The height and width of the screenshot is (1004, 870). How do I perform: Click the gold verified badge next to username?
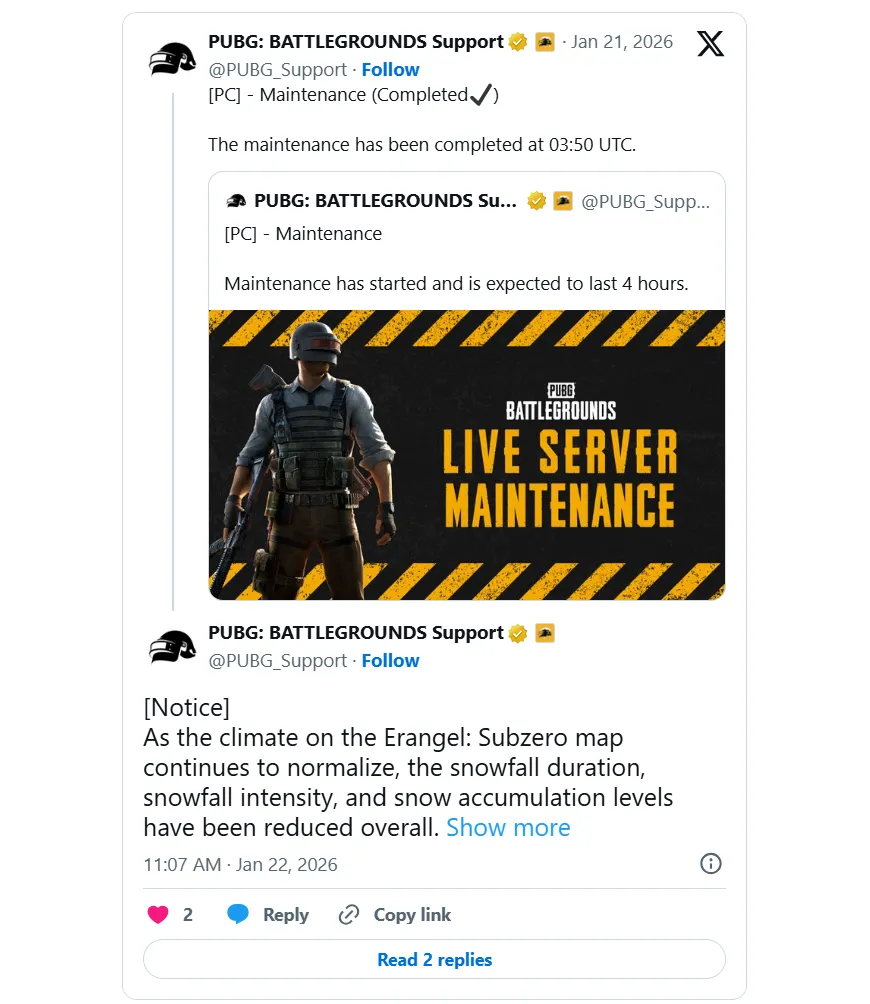(x=517, y=42)
